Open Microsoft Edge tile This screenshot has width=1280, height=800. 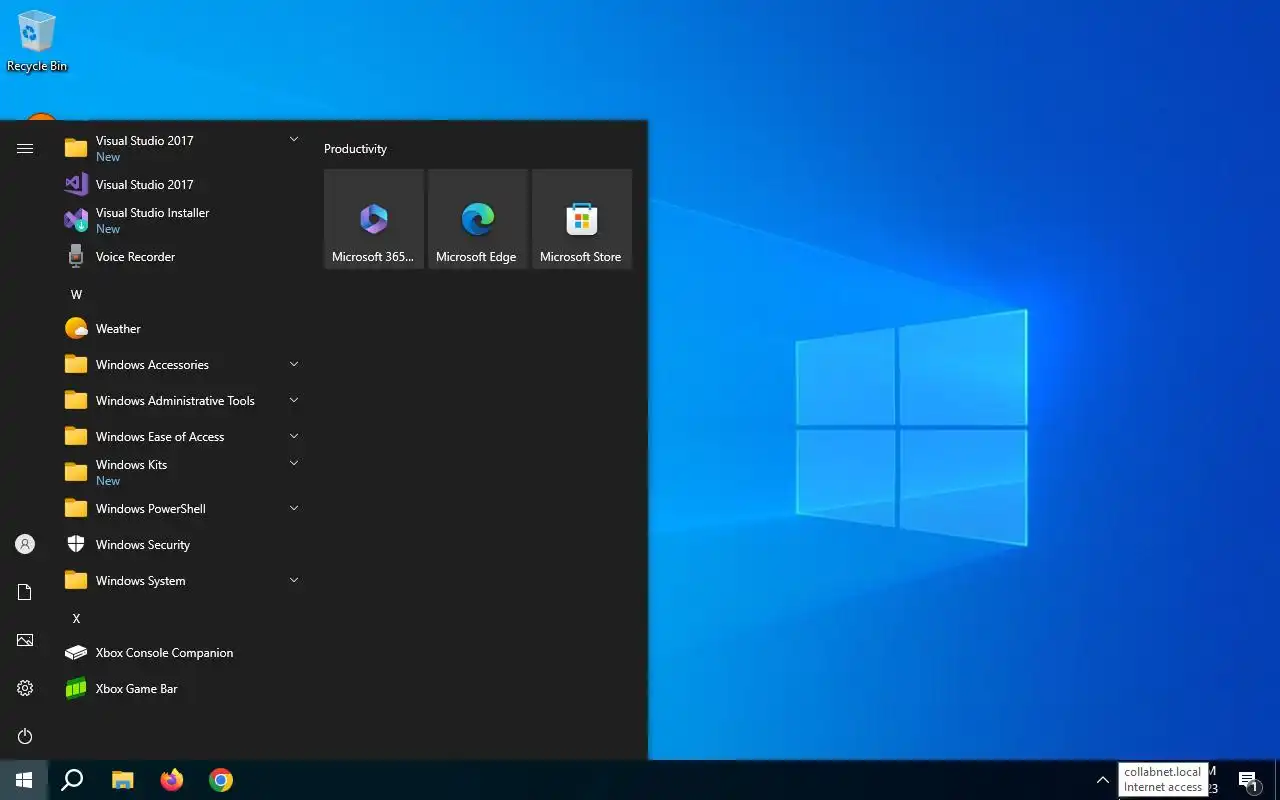[x=478, y=219]
